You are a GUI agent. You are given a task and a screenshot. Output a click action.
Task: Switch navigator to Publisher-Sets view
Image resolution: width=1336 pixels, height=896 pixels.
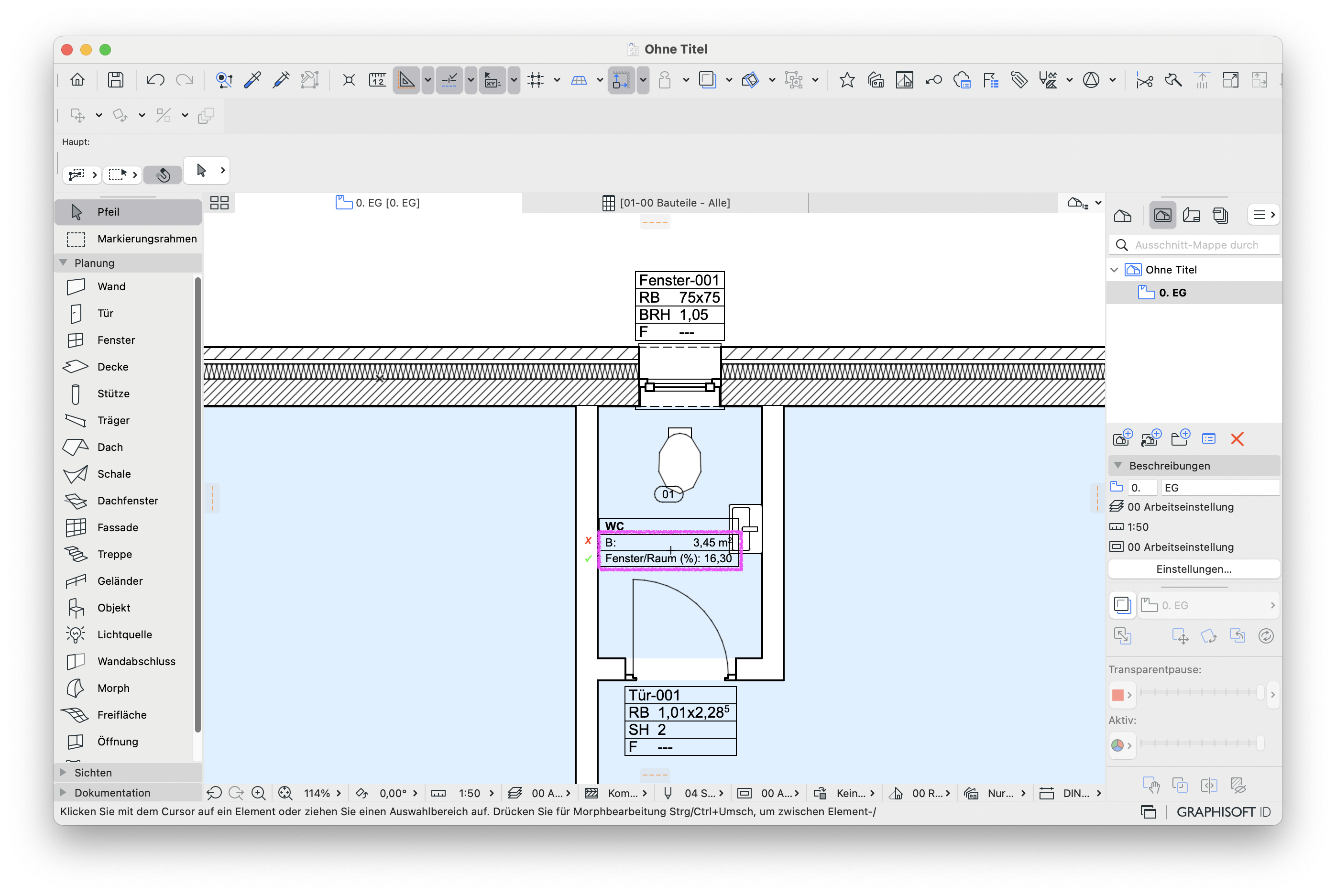(1220, 216)
